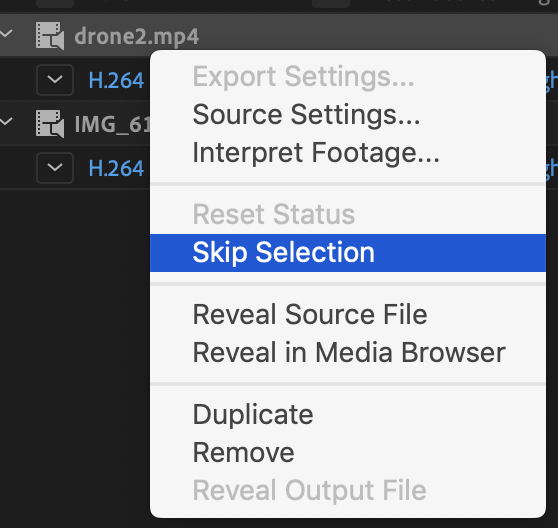Click the greyed-out Reset Status entry
This screenshot has width=558, height=528.
[273, 215]
